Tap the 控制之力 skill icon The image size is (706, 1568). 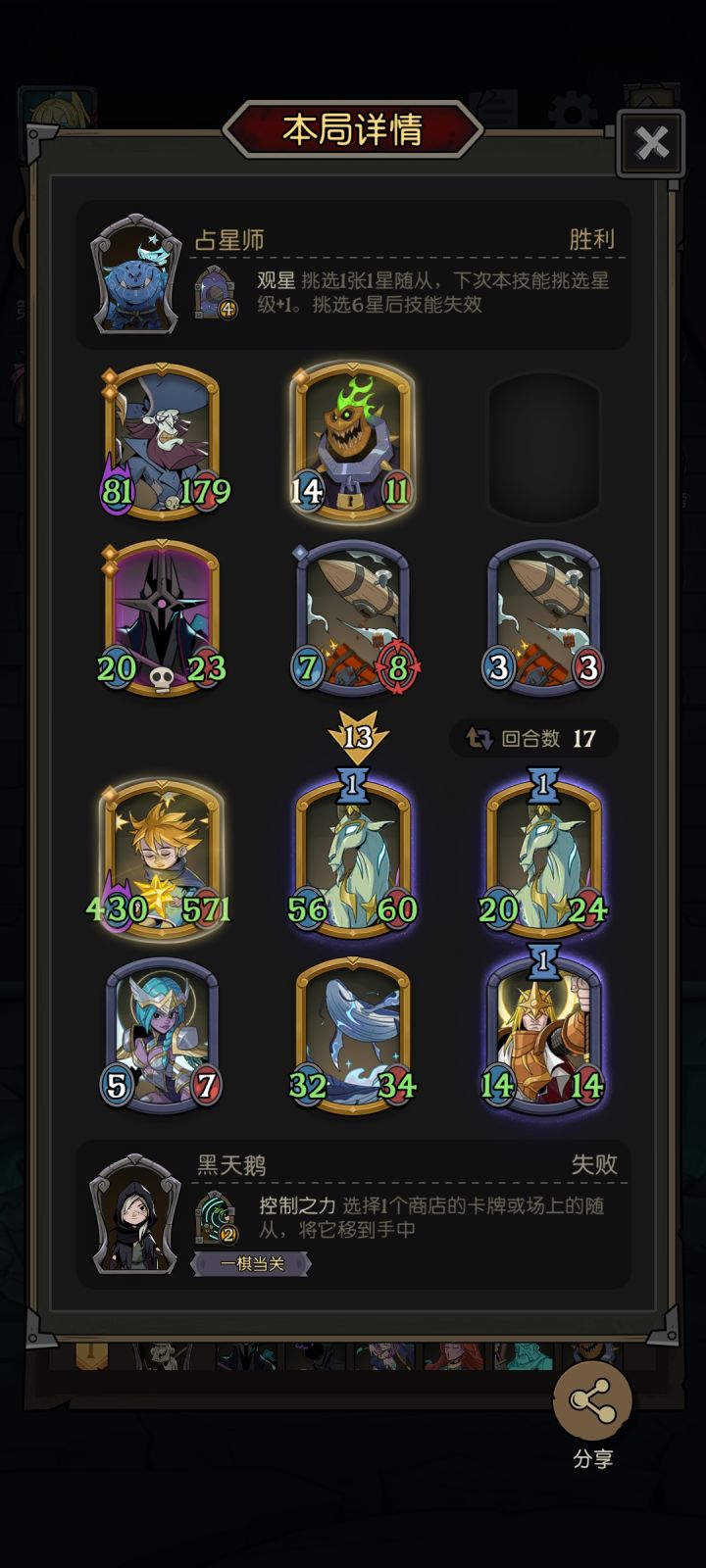click(x=216, y=1217)
